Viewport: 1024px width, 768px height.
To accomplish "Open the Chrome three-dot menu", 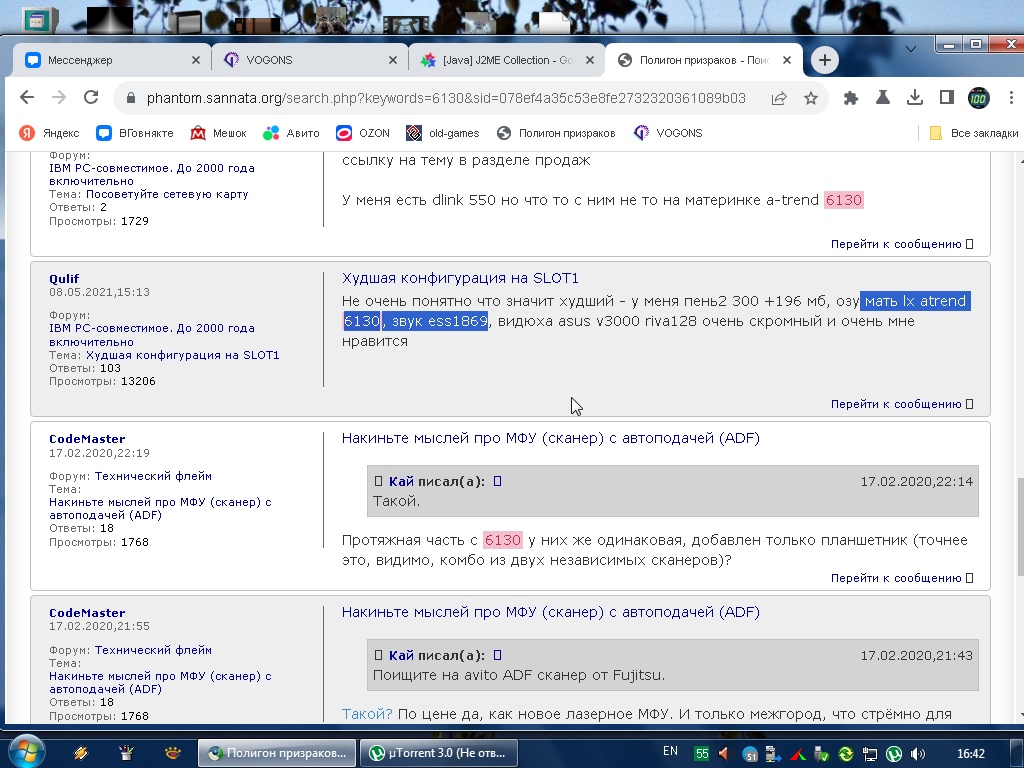I will 1011,98.
